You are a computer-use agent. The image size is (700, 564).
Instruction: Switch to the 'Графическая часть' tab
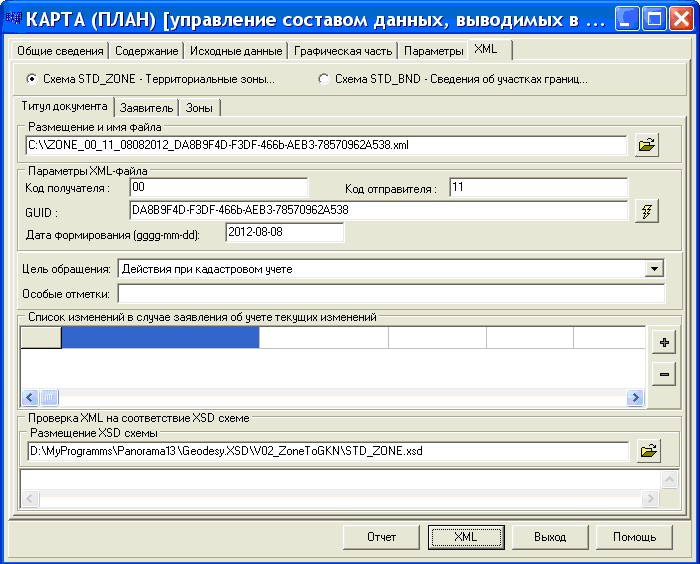341,50
